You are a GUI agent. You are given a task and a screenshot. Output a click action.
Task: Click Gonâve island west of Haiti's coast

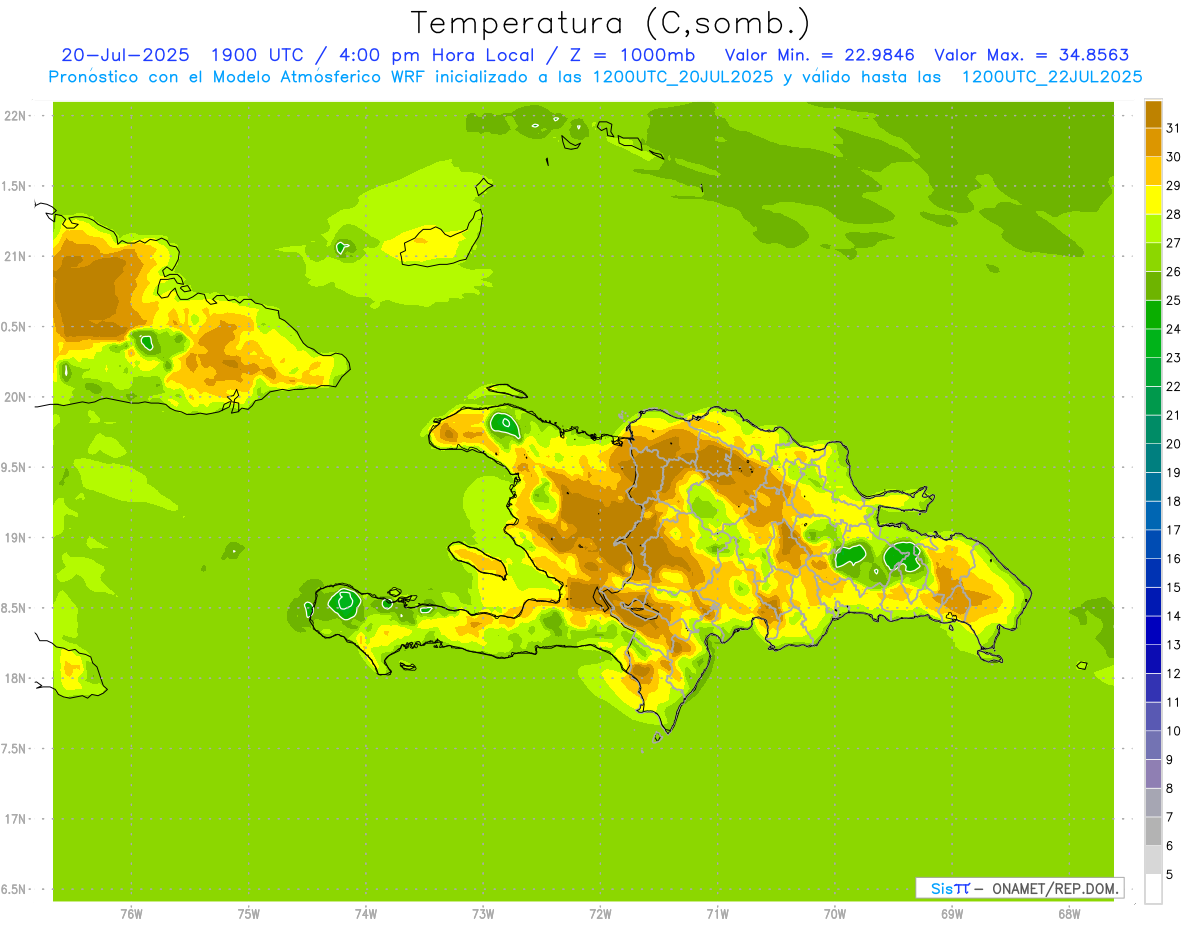(480, 561)
